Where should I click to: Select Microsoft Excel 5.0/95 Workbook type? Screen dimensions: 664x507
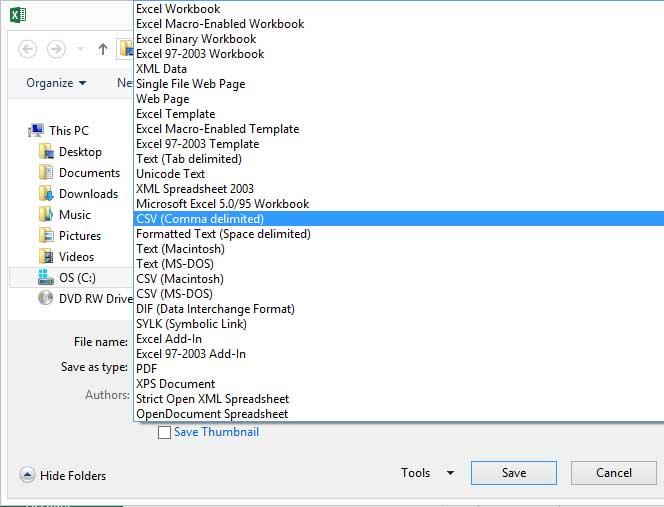point(398,204)
